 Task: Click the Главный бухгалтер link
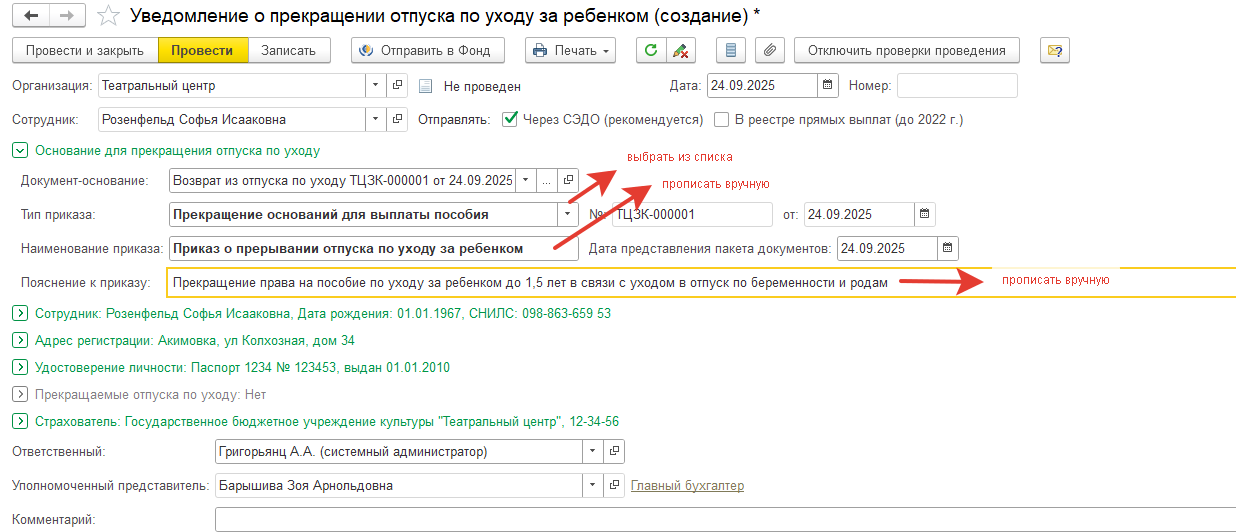687,486
